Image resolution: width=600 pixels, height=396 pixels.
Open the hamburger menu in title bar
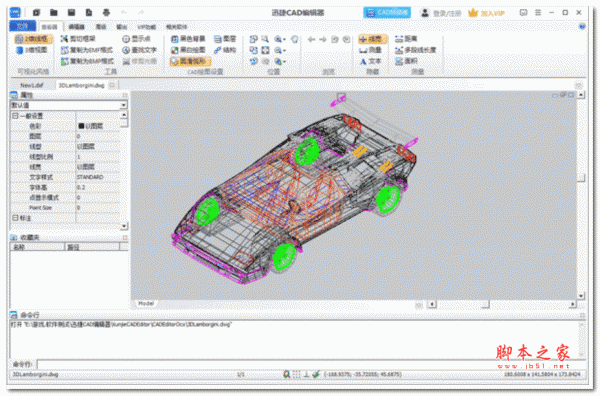coord(538,13)
